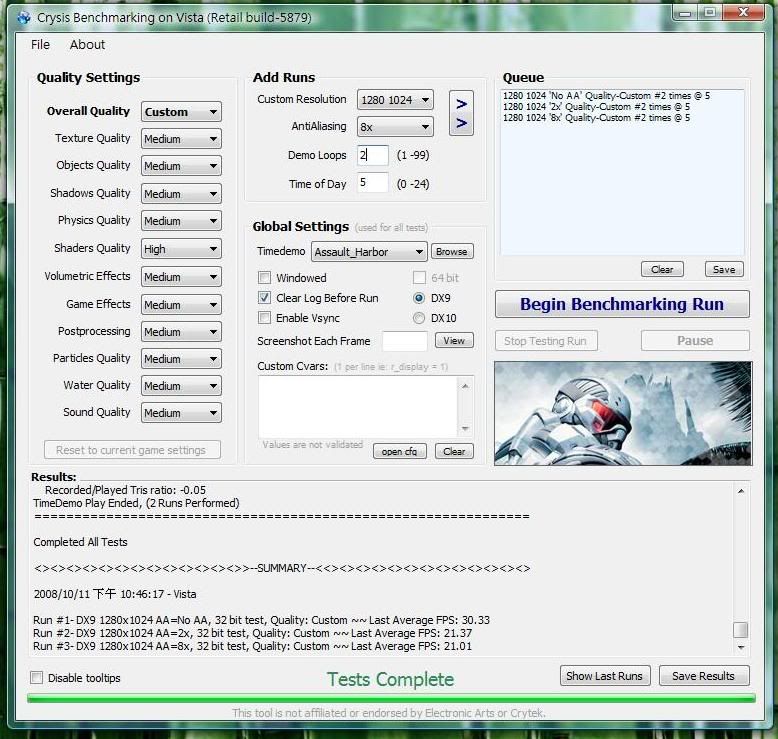The image size is (778, 739).
Task: Clear the Custom Cvars box
Action: coord(454,451)
